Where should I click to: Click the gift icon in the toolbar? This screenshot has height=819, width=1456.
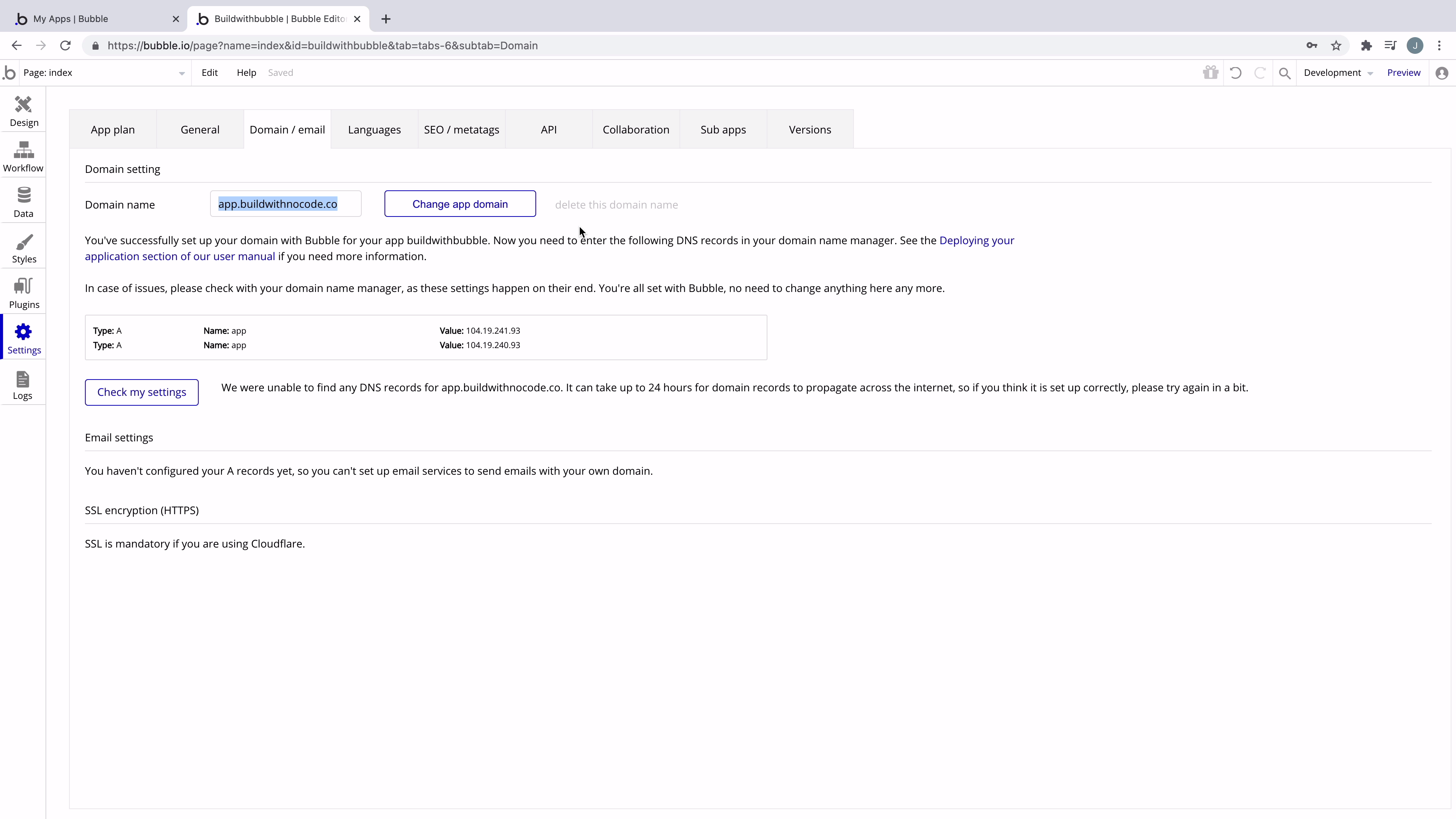[x=1211, y=72]
